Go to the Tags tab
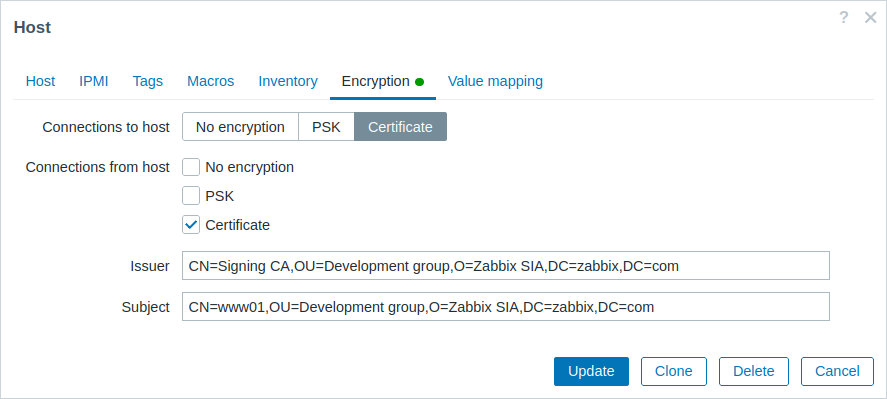Screen dimensions: 887x399 148,81
